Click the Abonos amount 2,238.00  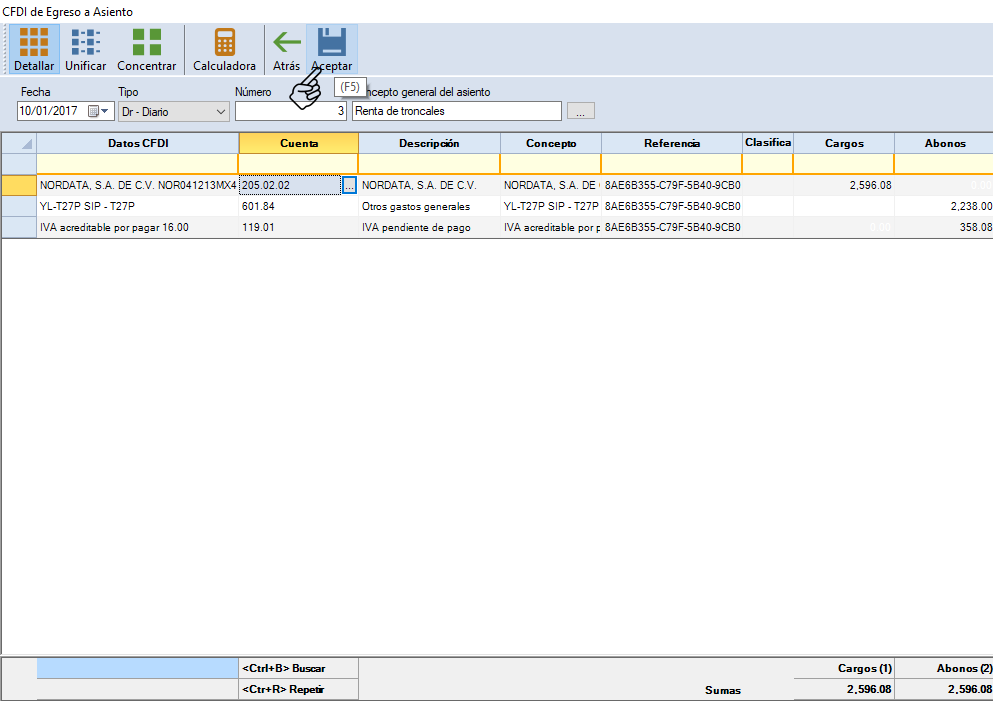(944, 206)
